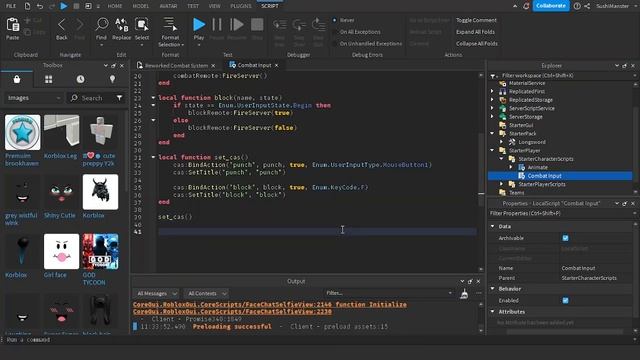Select Toolbox creations lightbulb tab

(112, 79)
